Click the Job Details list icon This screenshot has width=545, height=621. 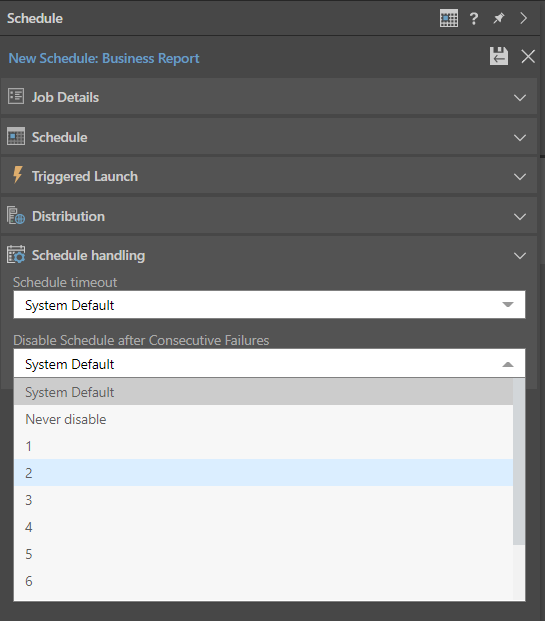(x=16, y=97)
